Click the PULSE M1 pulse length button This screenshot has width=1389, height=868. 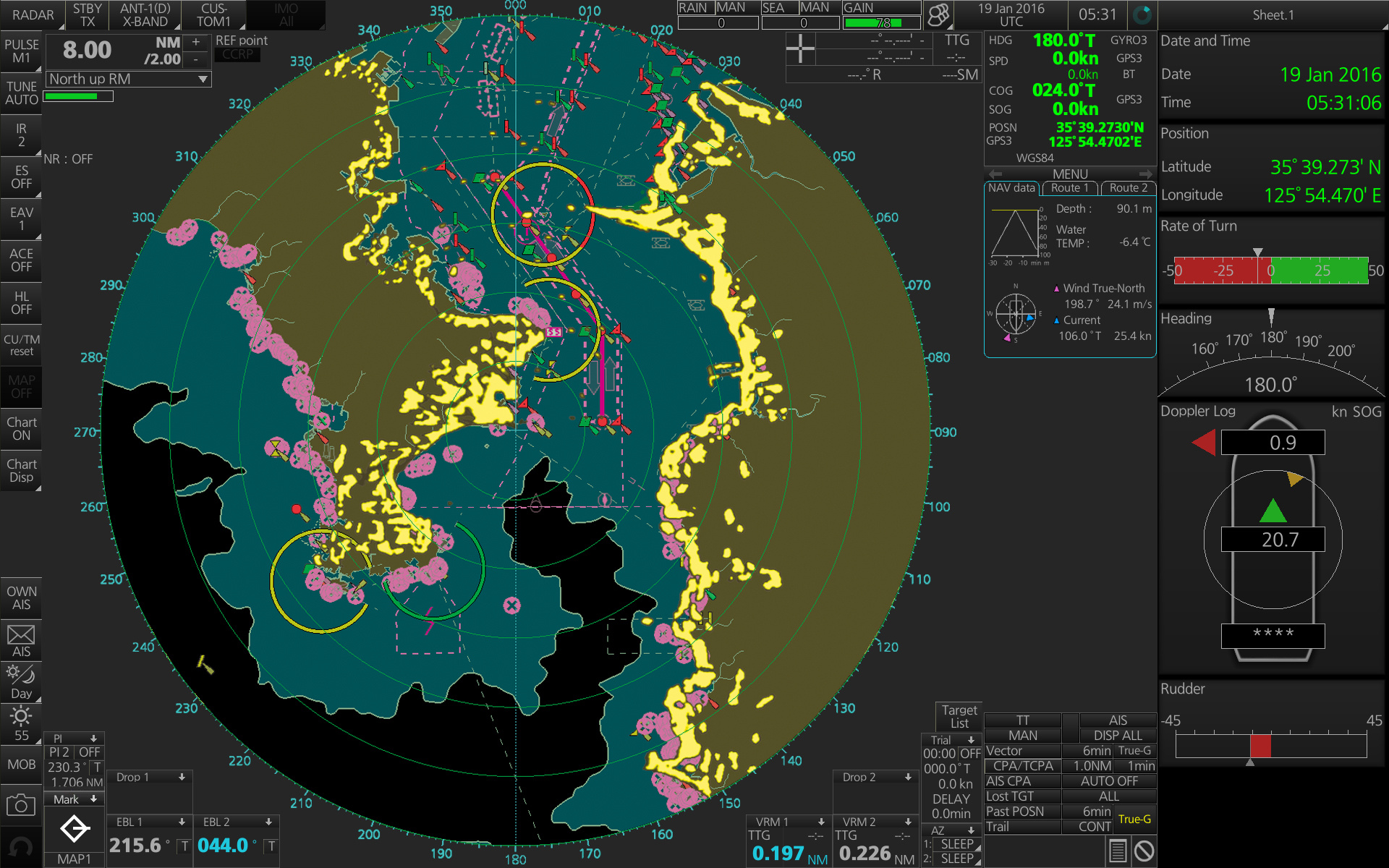[x=21, y=51]
